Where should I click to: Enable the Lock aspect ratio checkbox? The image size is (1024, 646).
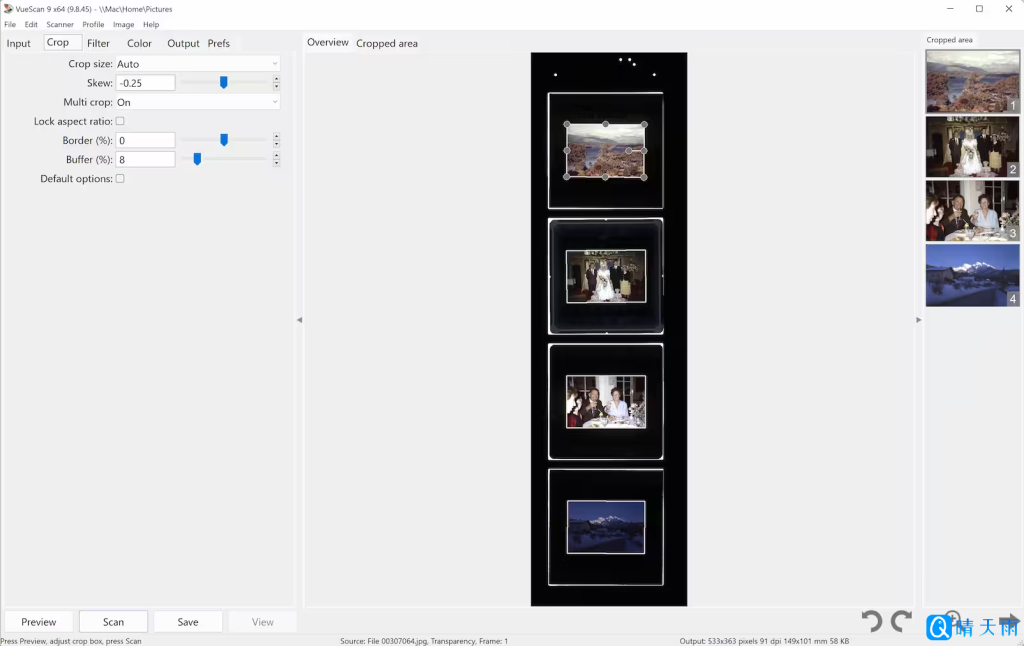[120, 121]
